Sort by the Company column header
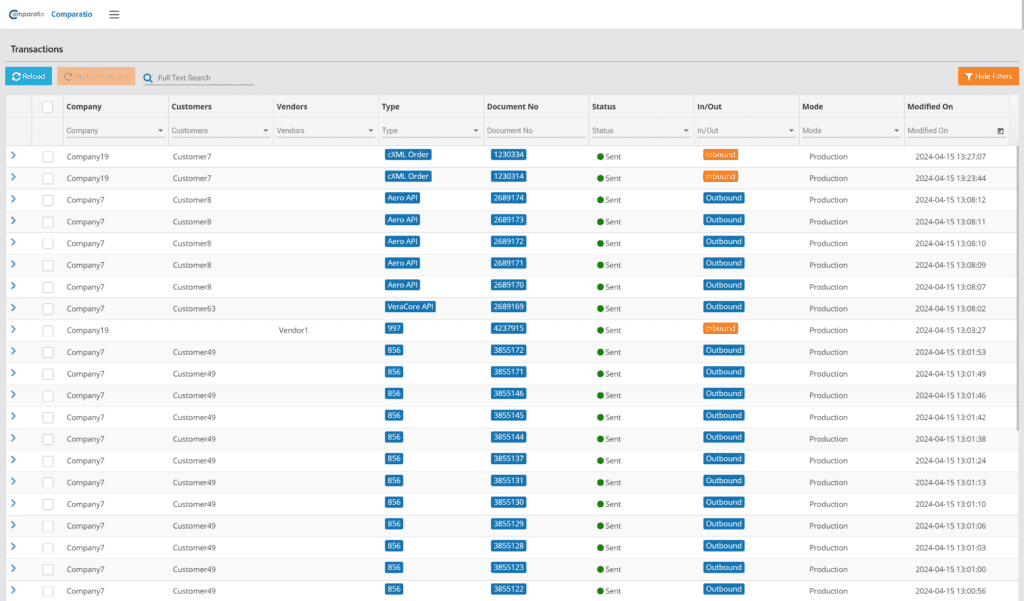 point(84,106)
